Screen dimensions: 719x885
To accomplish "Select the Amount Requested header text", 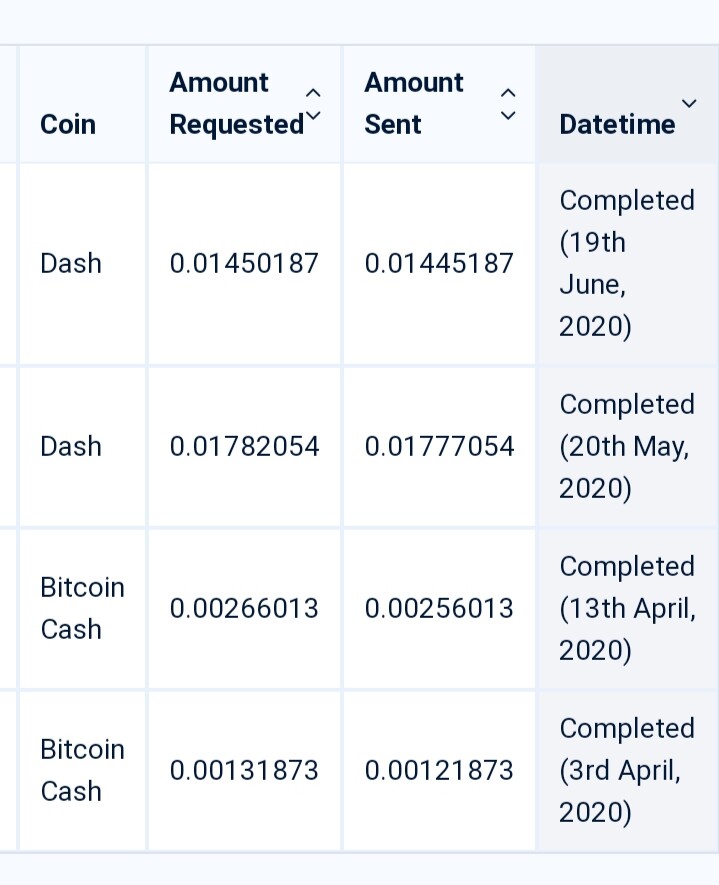I will [x=236, y=104].
